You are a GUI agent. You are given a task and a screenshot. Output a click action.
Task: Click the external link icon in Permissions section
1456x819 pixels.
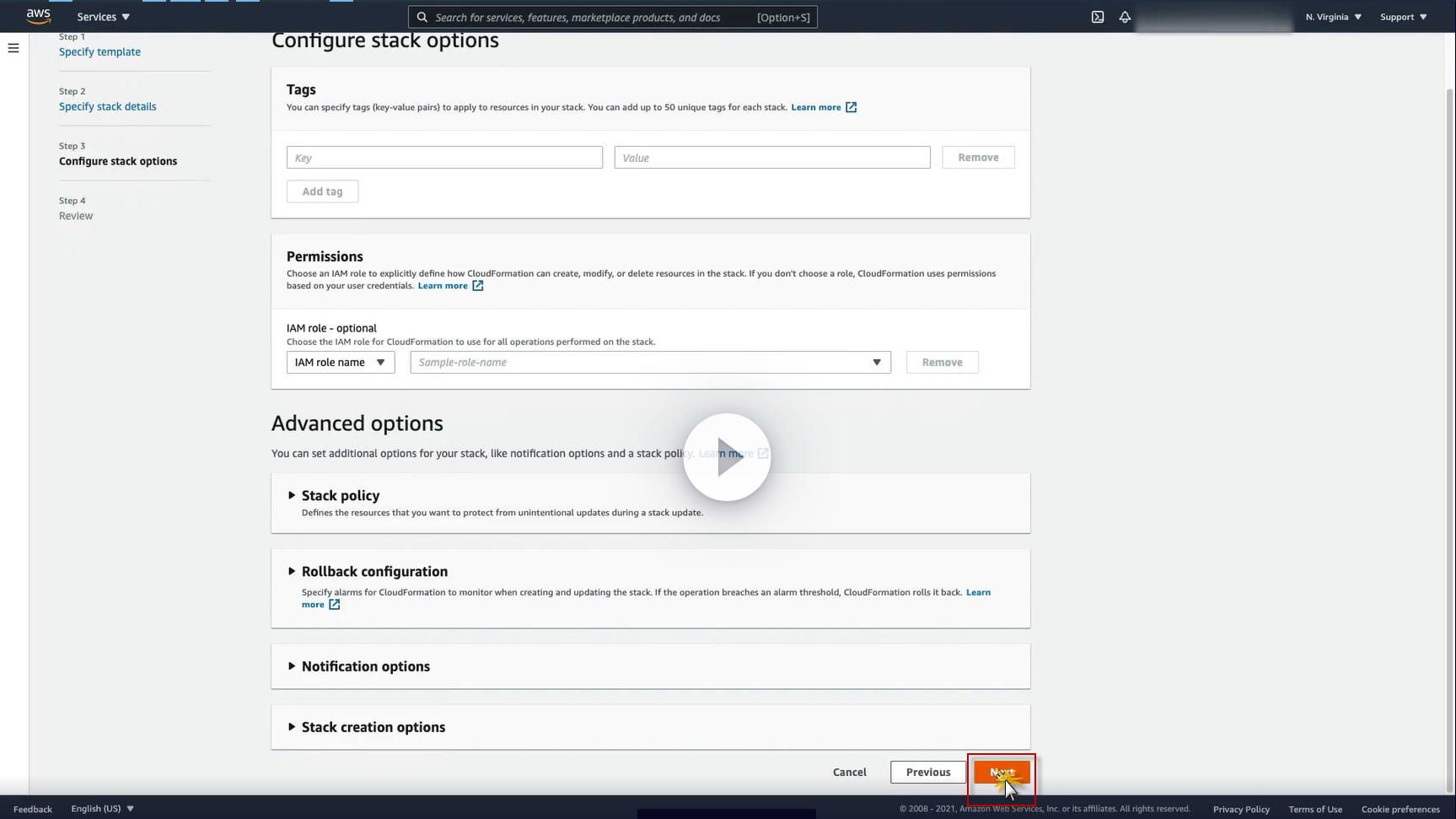pos(477,286)
